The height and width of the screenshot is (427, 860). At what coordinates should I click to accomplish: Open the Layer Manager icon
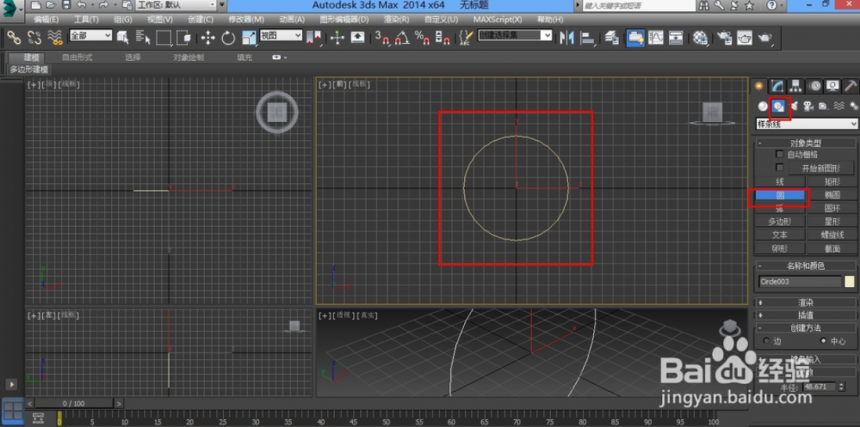click(612, 38)
